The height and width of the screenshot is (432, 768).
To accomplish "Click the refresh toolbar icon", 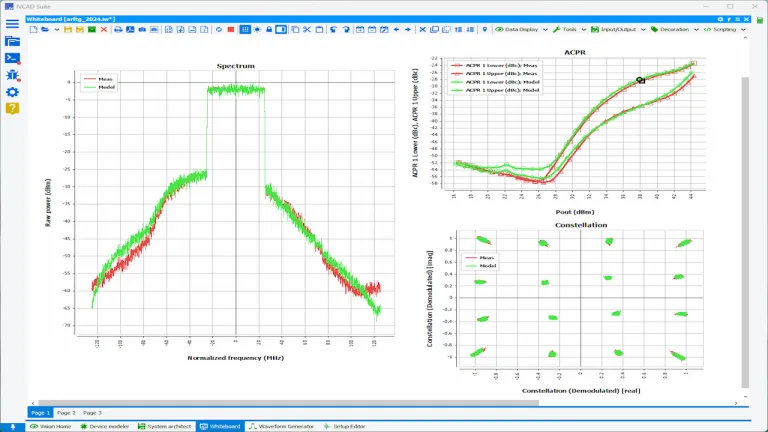I will click(219, 29).
